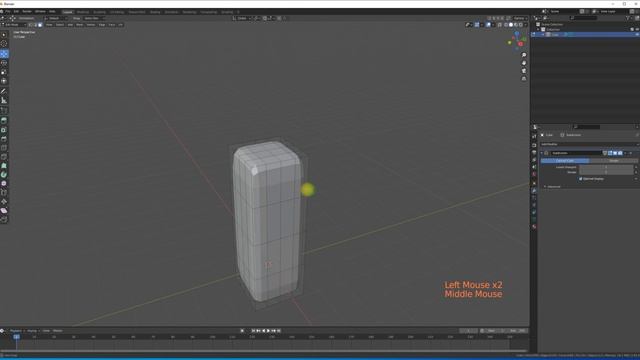The image size is (640, 360).
Task: Open the Modifier properties wrench tab
Action: (x=534, y=191)
